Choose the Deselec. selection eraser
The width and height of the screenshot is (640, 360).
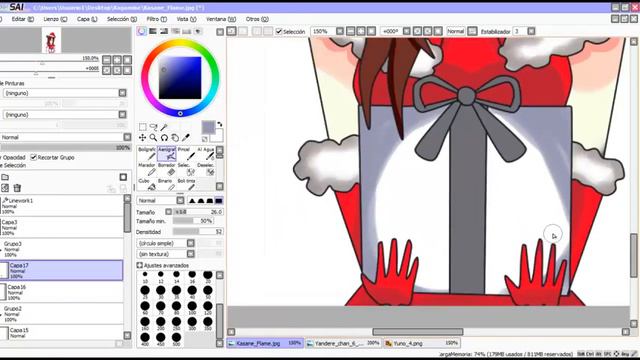[x=206, y=169]
